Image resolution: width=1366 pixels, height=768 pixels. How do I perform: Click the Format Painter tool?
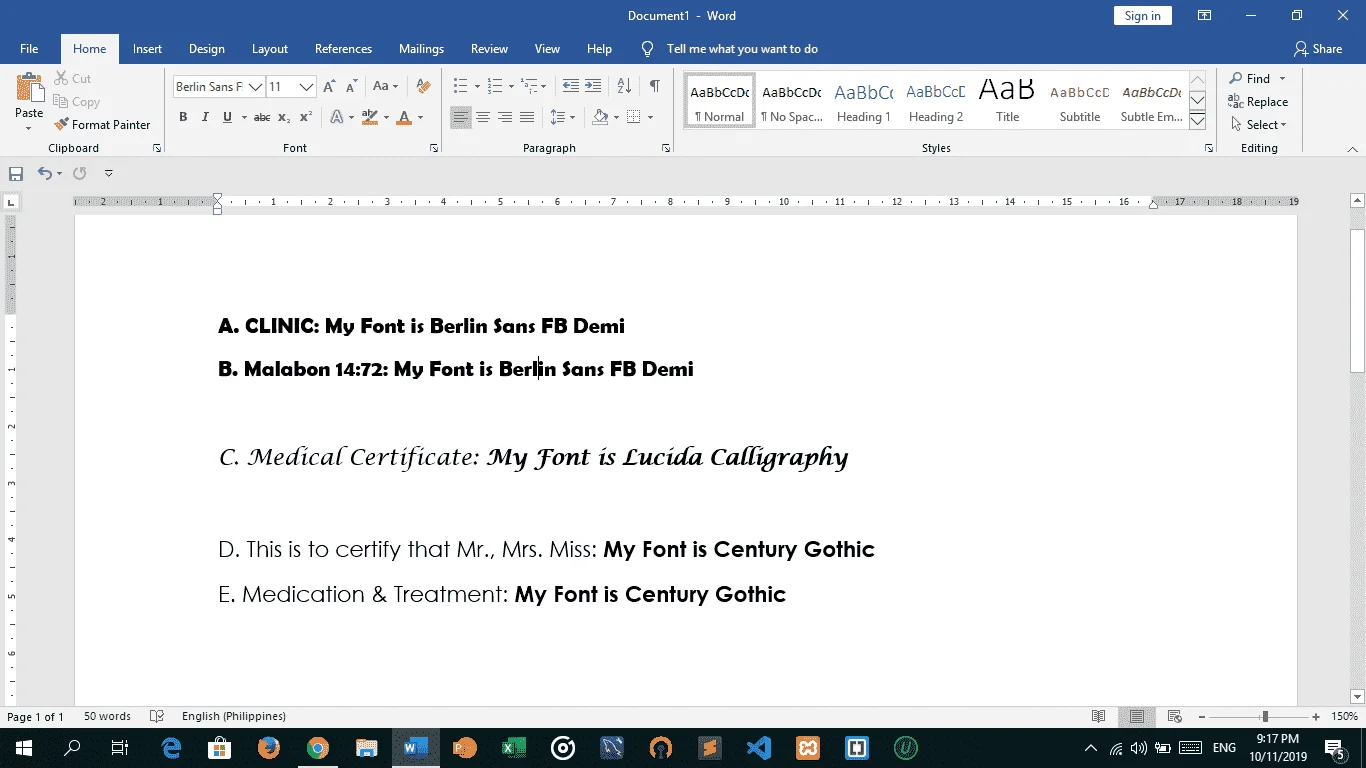(103, 125)
